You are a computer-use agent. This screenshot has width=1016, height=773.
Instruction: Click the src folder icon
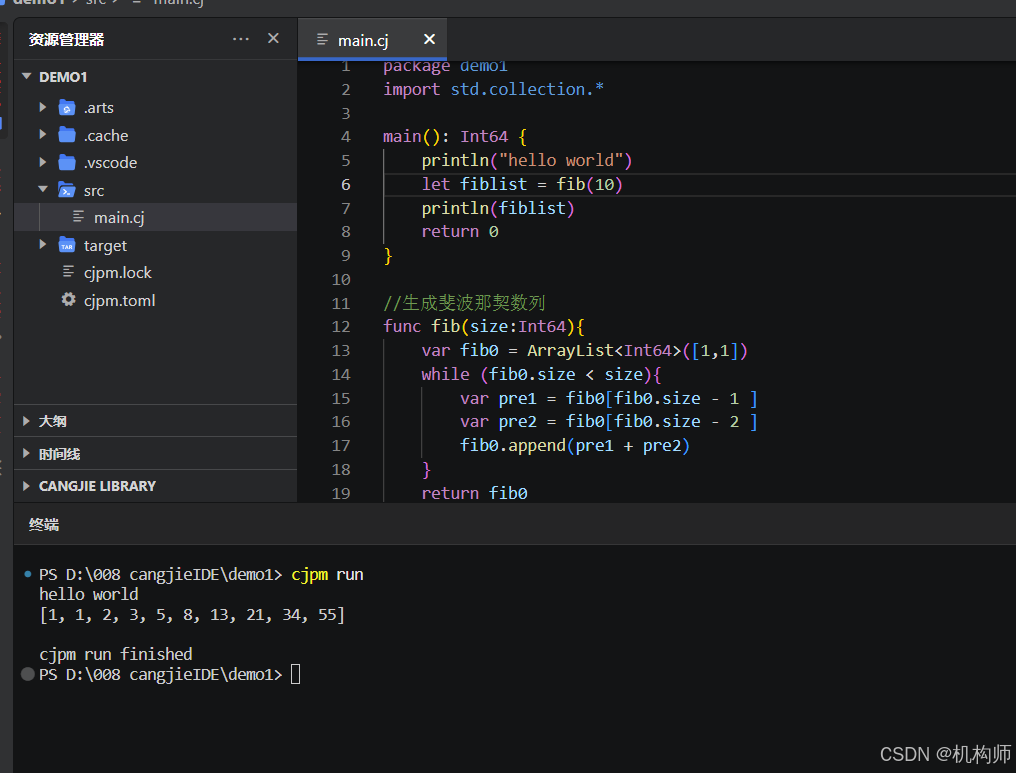(67, 190)
